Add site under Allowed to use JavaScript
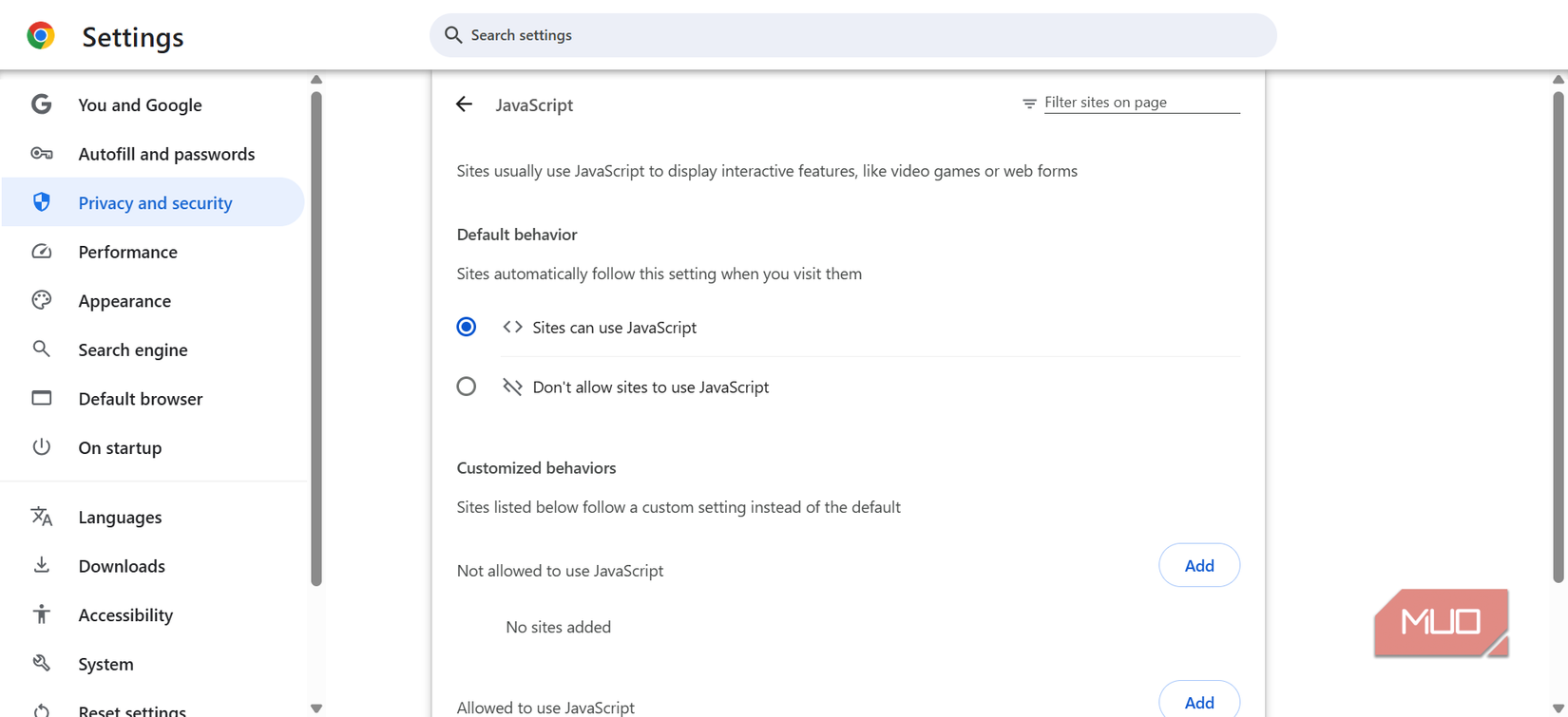Screen dimensions: 1568x717 pos(1199,701)
